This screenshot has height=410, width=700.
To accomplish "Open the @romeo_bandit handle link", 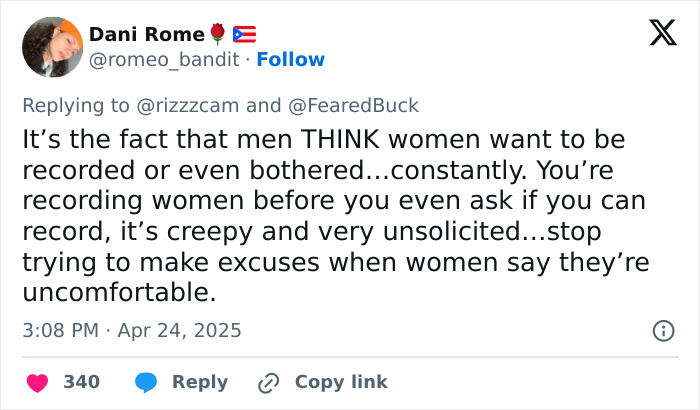I will click(x=164, y=60).
